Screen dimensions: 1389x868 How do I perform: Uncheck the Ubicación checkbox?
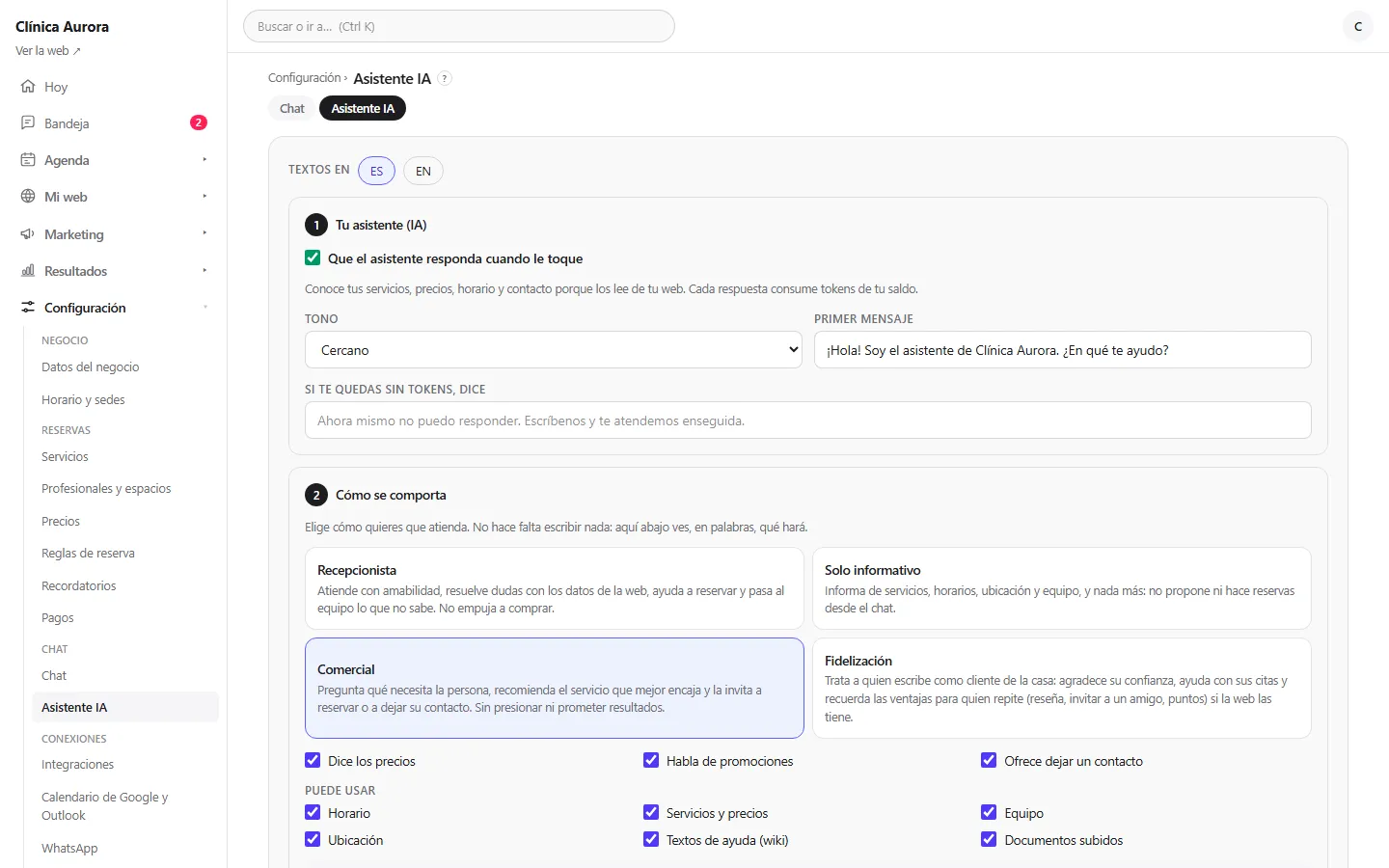(313, 839)
